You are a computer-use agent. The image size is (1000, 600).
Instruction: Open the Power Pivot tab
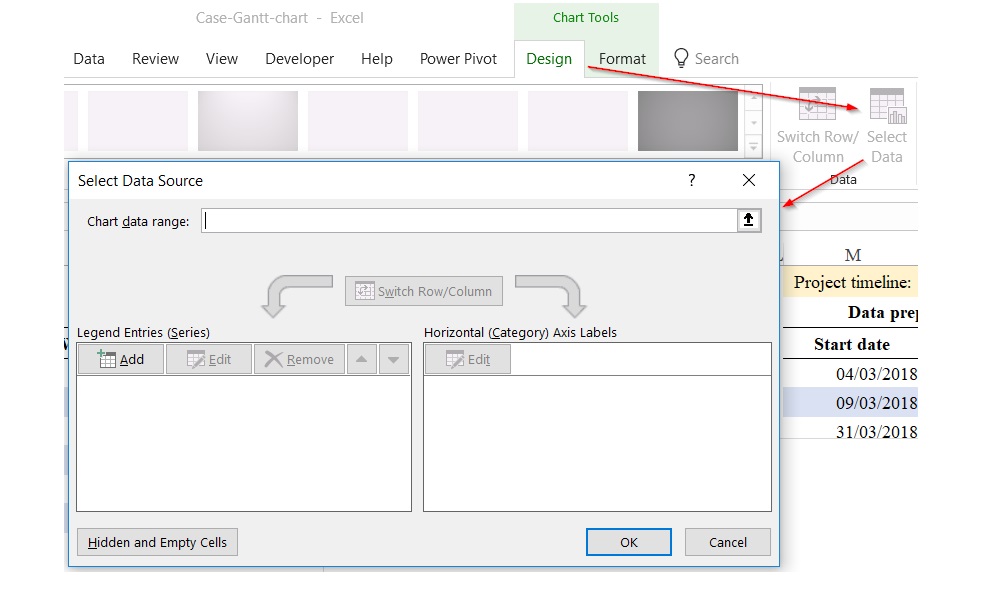[459, 59]
